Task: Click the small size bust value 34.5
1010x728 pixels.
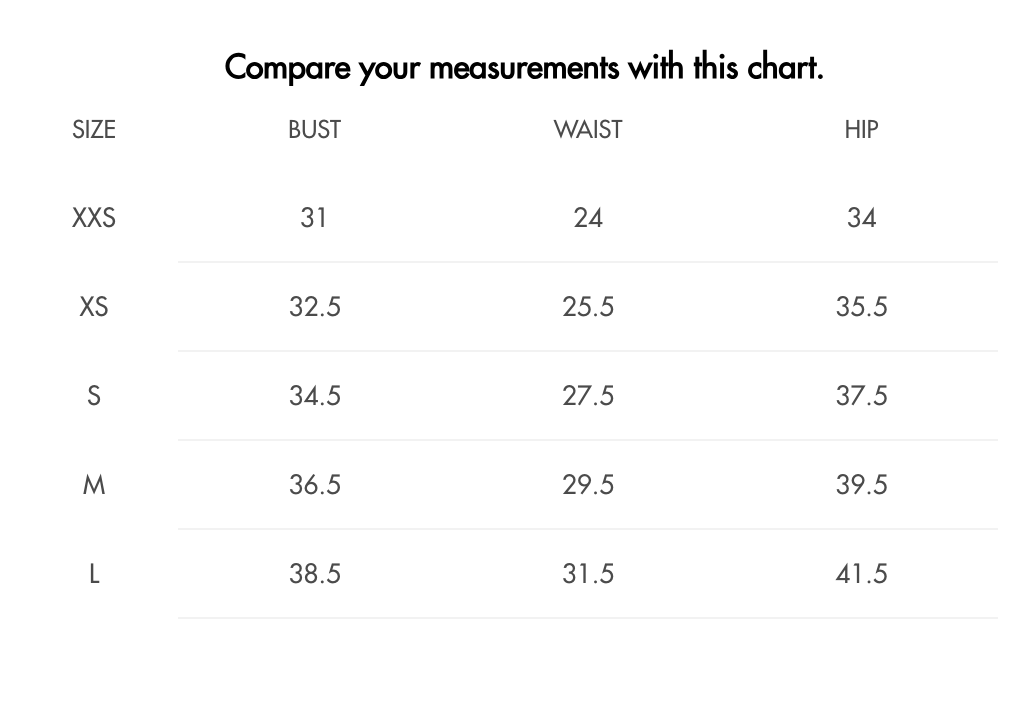Action: [x=314, y=396]
